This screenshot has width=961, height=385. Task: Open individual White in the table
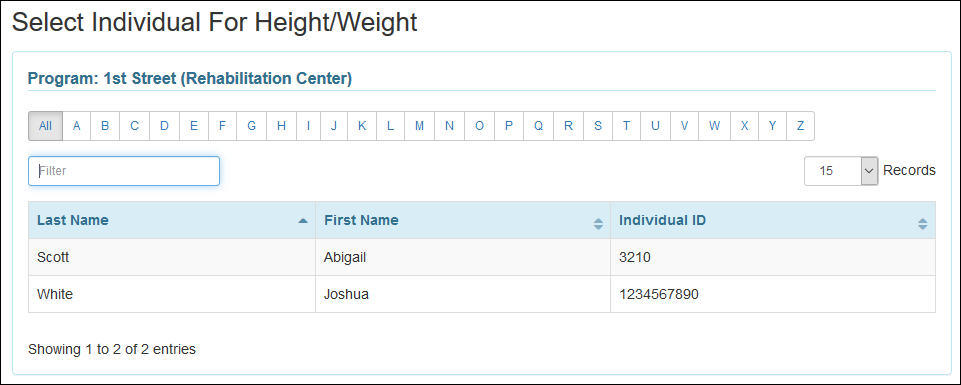[55, 294]
